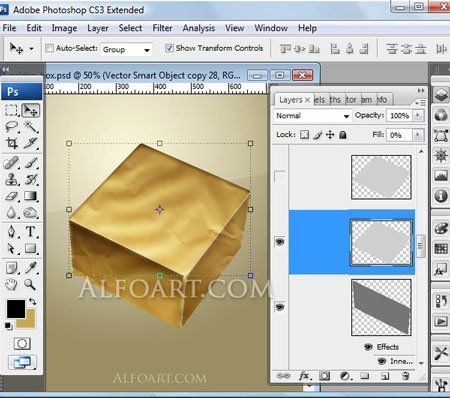Open the Analysis menu
Image resolution: width=450 pixels, height=398 pixels.
point(198,28)
